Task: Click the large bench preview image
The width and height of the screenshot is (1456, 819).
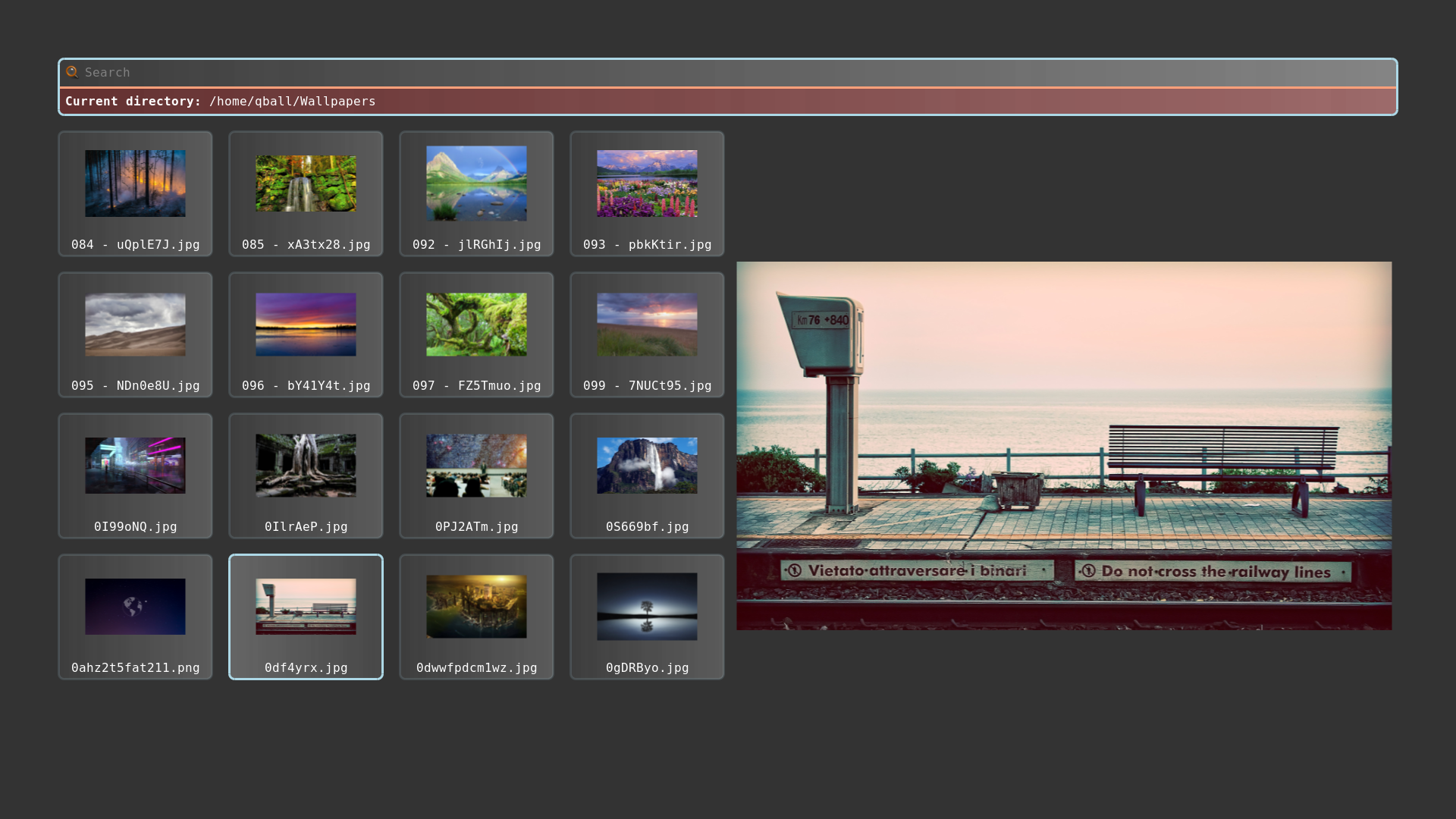Action: click(x=1064, y=446)
